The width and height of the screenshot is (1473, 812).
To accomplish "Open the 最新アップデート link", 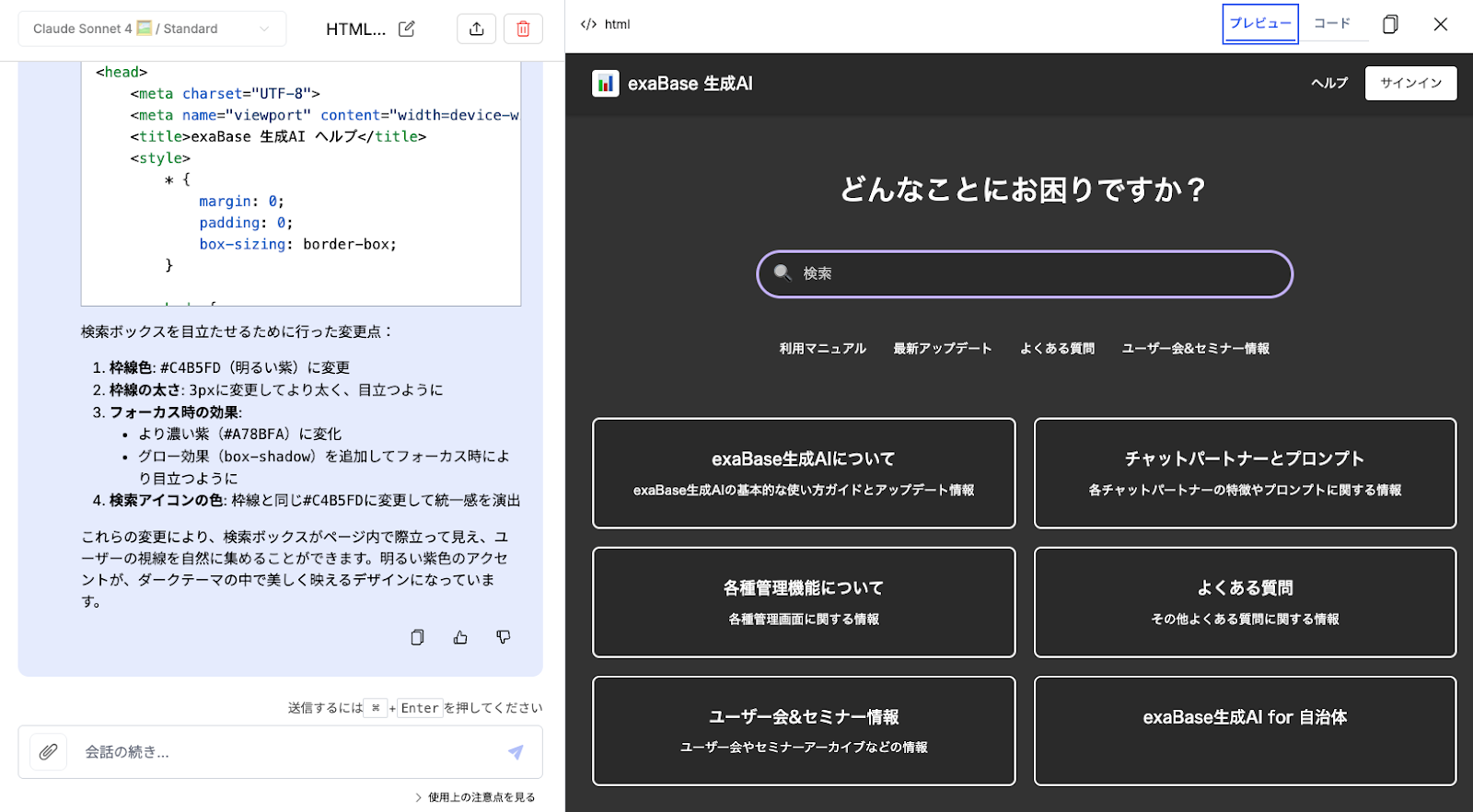I will (943, 349).
